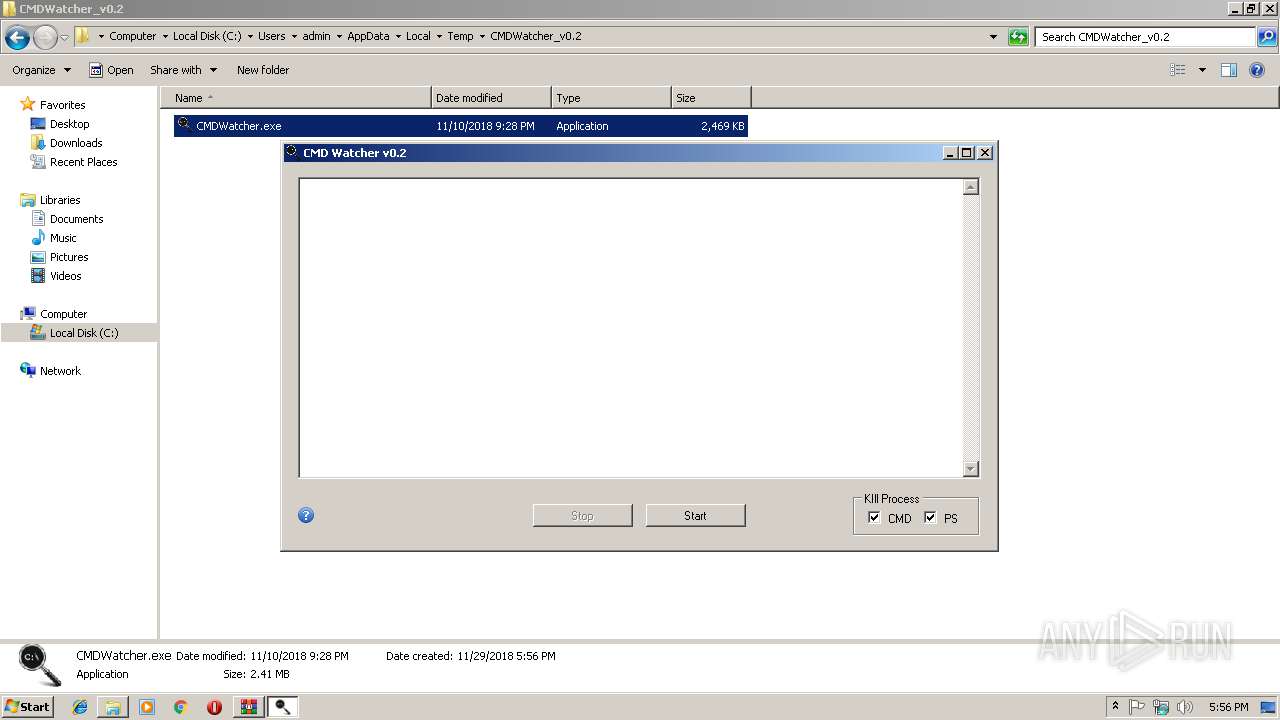
Task: Click the log scrollbar up arrow
Action: point(970,187)
